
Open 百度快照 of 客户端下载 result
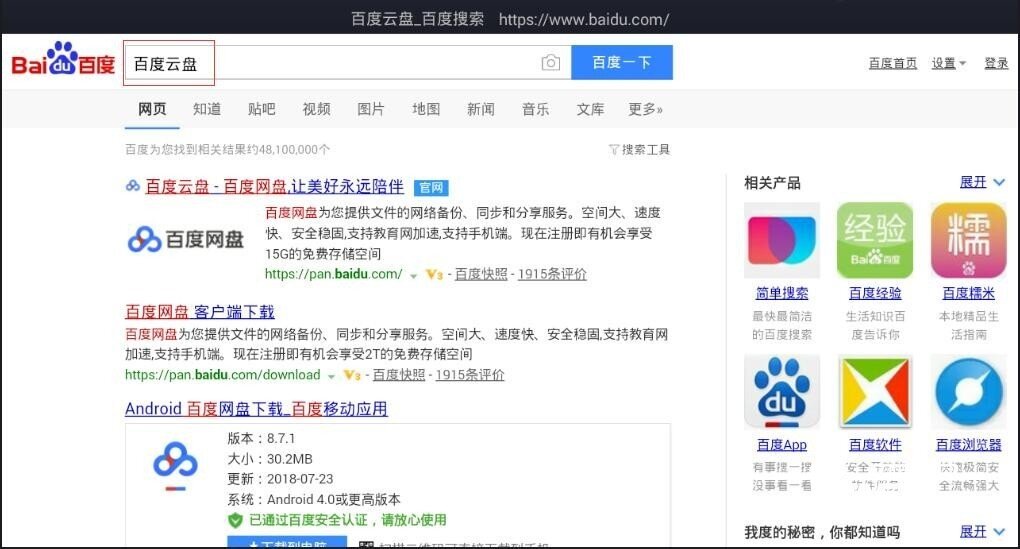[399, 375]
